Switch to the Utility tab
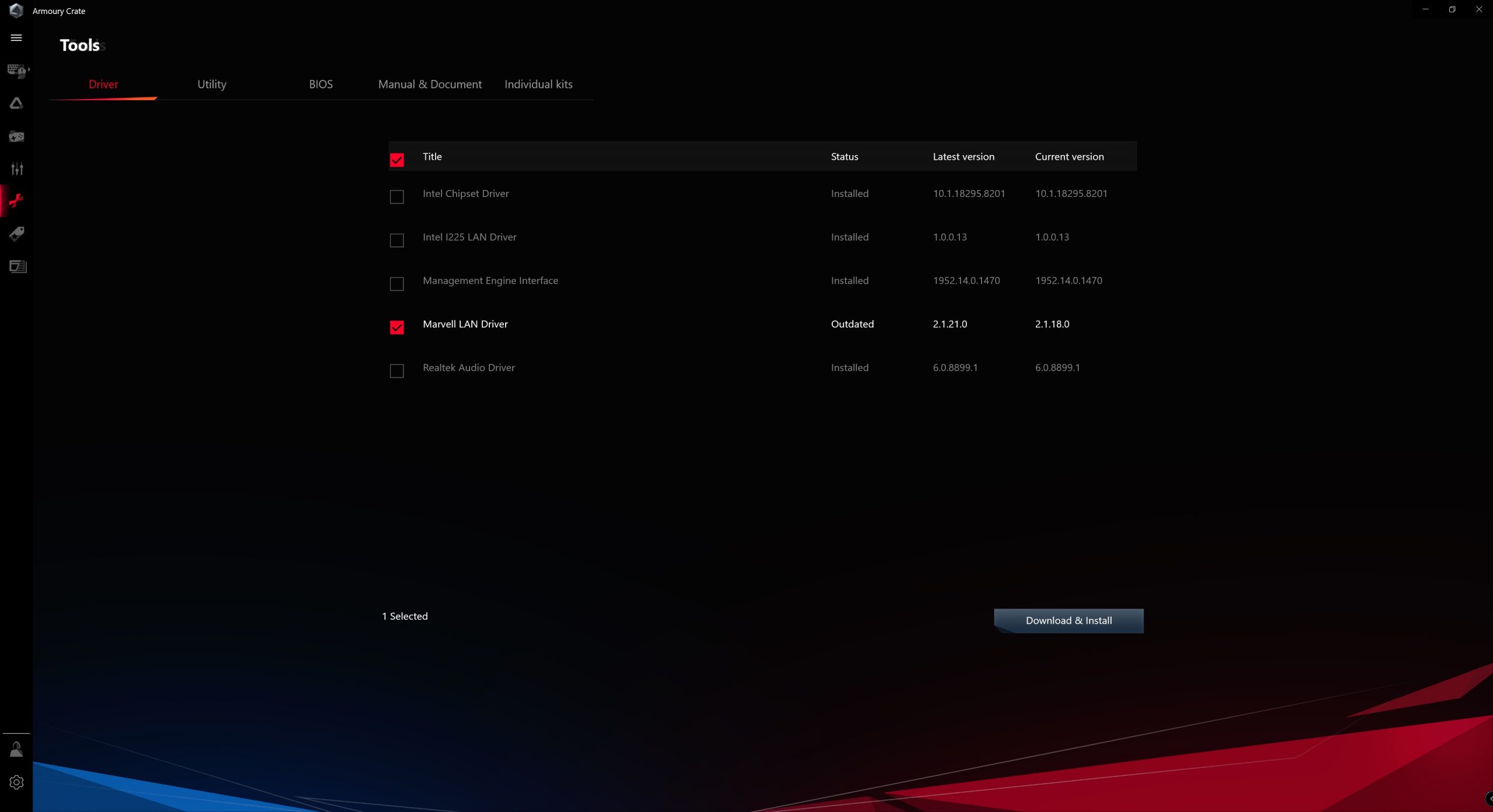The width and height of the screenshot is (1493, 812). pos(212,85)
